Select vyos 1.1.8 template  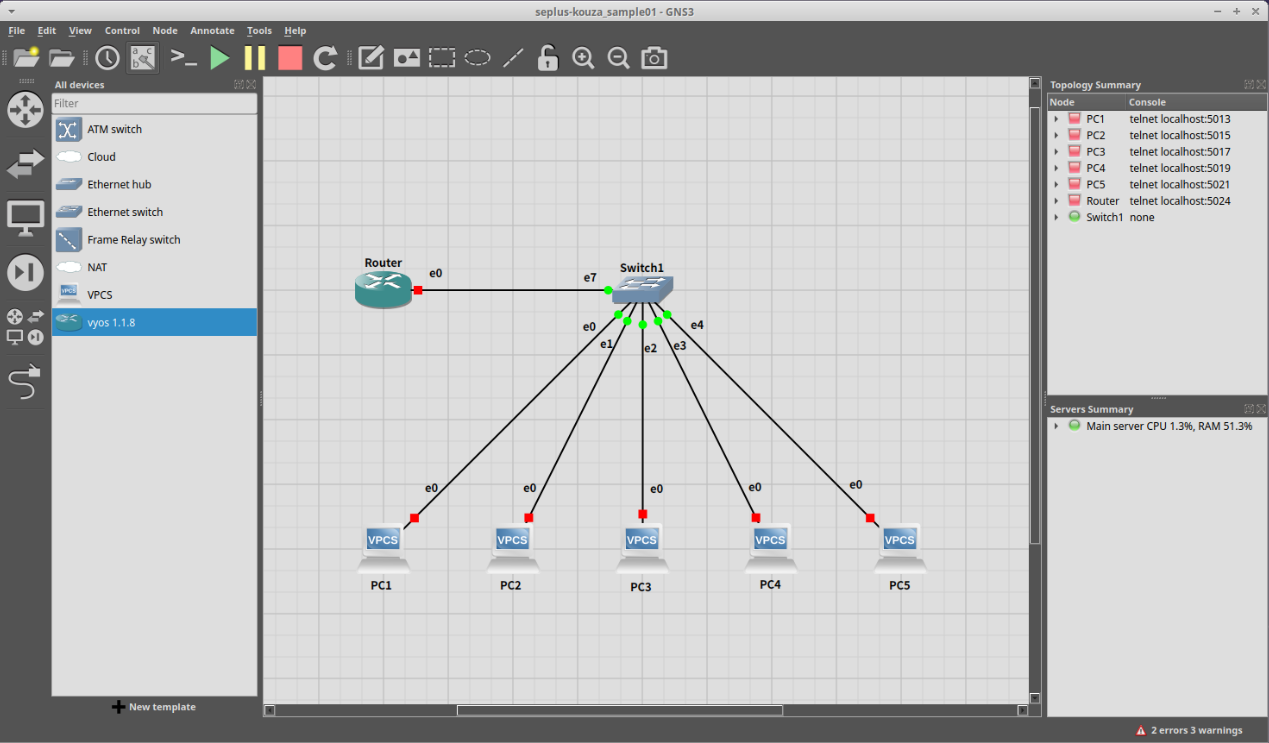click(x=154, y=322)
